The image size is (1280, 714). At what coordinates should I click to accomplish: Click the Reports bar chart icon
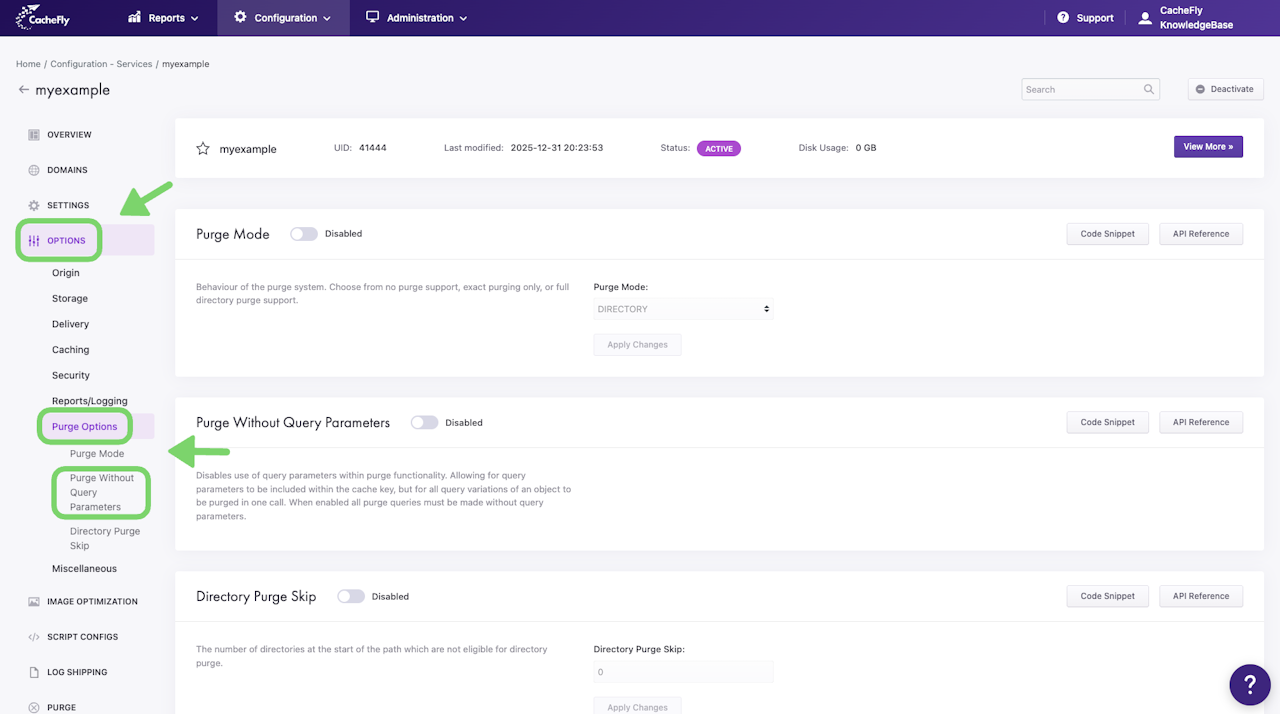(x=135, y=18)
